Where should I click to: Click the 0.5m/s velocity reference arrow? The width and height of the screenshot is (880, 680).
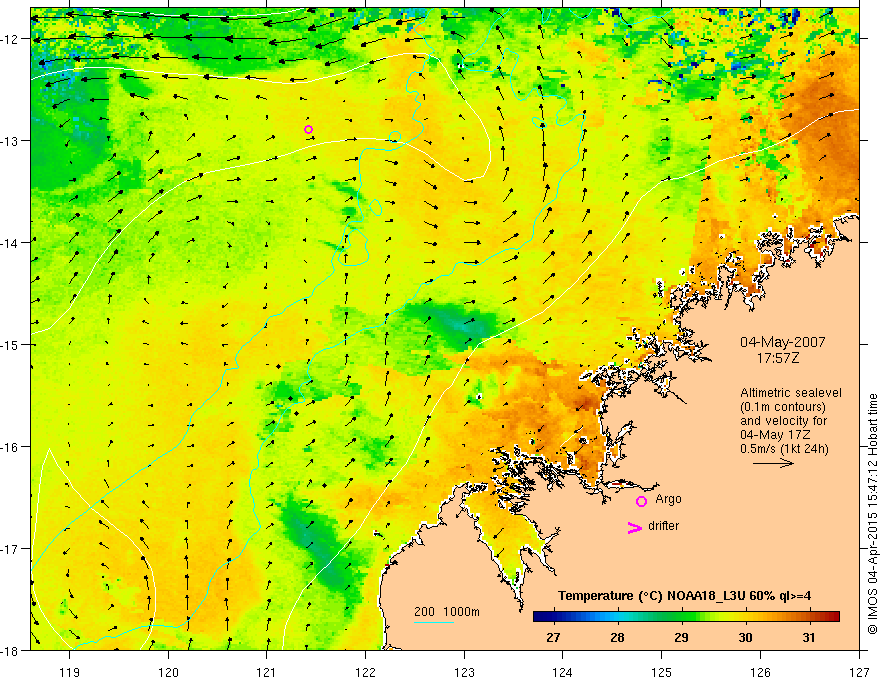pyautogui.click(x=773, y=463)
